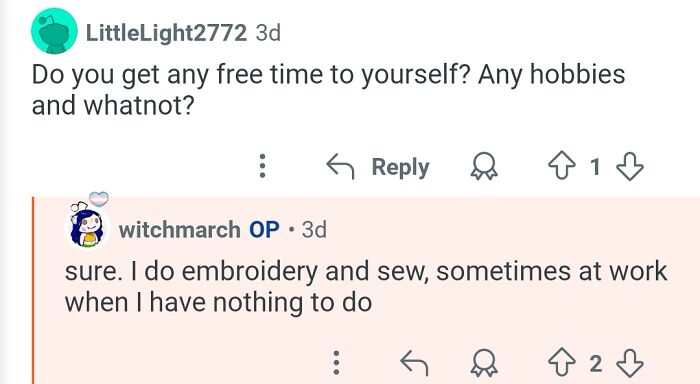700x384 pixels.
Task: Click the 3d timestamp on witchmarch's reply
Action: (314, 230)
